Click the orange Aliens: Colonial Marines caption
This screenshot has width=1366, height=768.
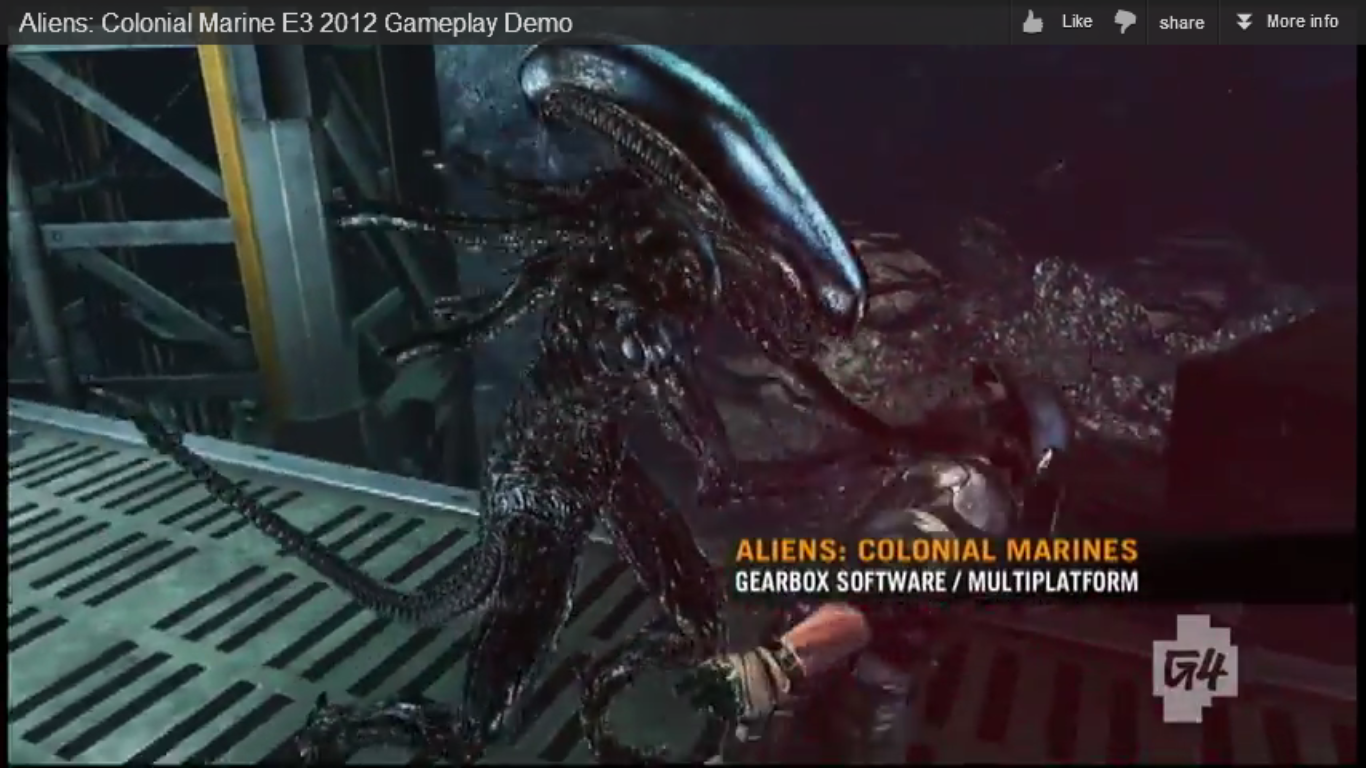(936, 550)
